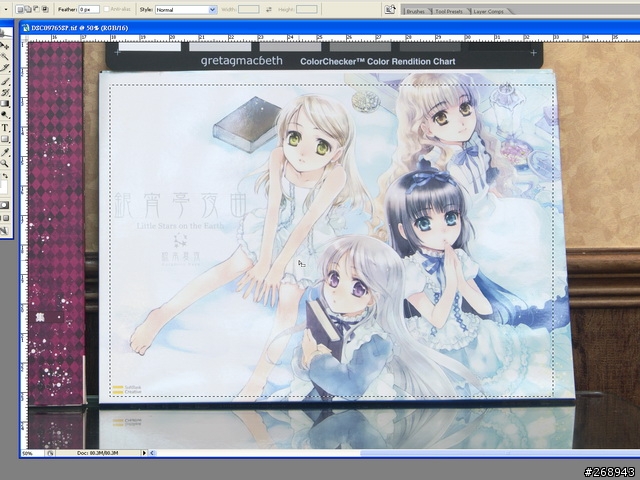Expand the status bar info arrow menu

(x=144, y=453)
